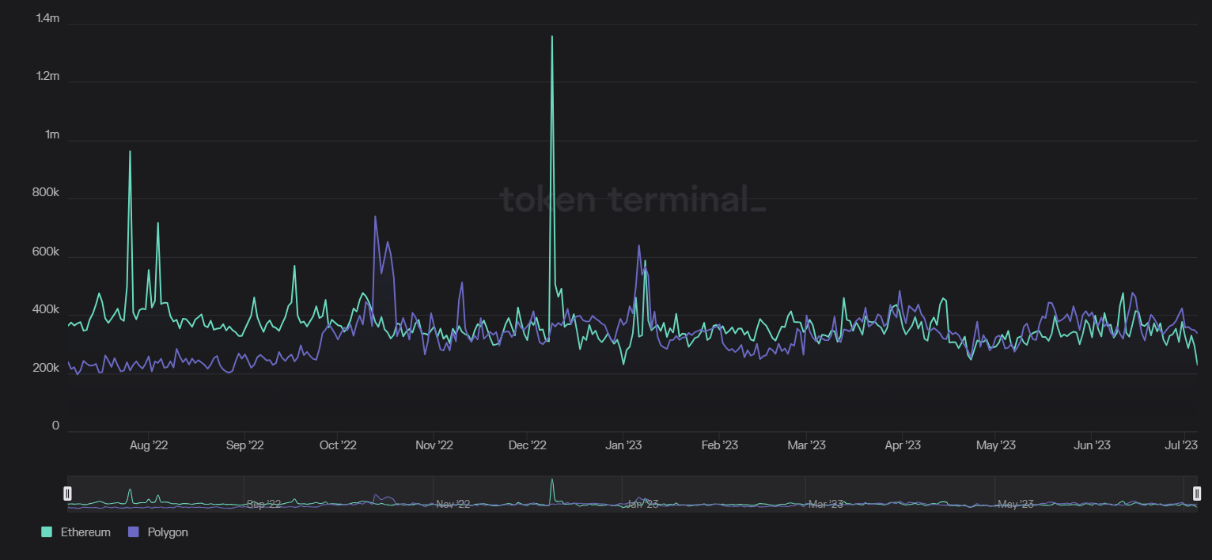The image size is (1212, 560).
Task: Toggle the Polygon series purple legend swatch
Action: 133,533
